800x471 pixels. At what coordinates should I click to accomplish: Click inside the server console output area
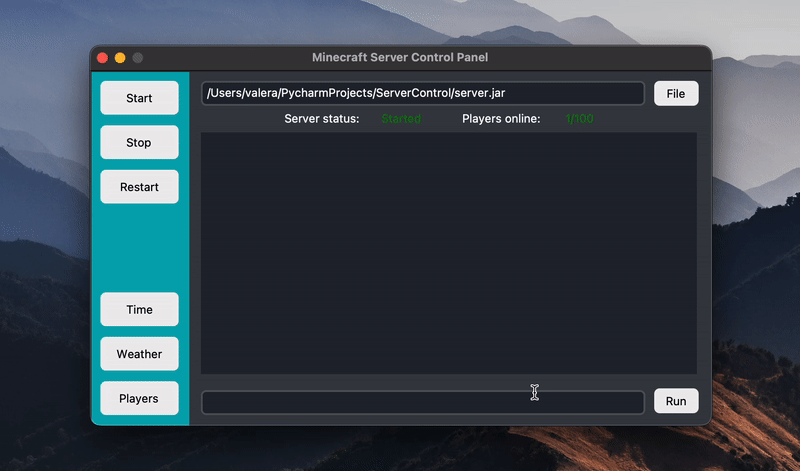[x=448, y=253]
